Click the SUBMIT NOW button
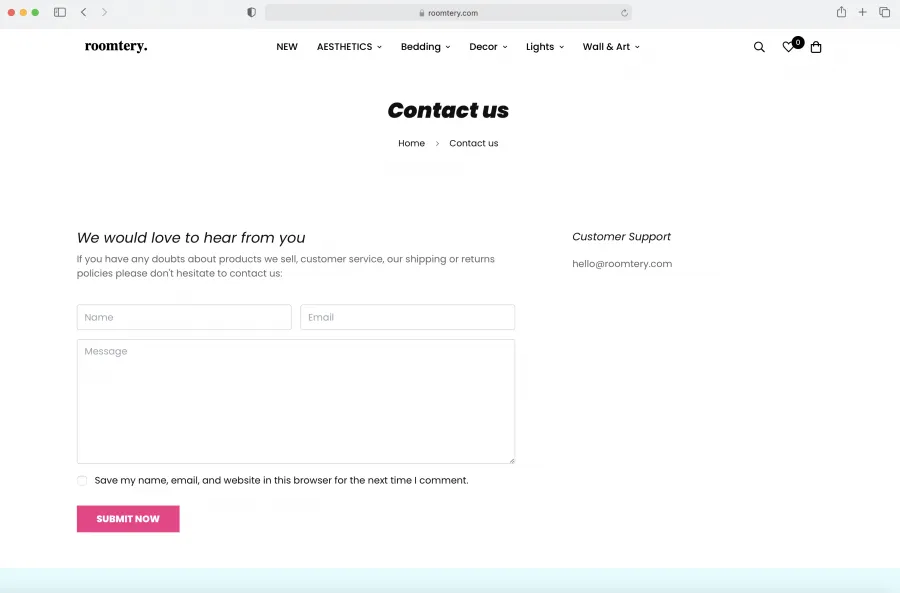Viewport: 900px width, 593px height. (x=128, y=519)
